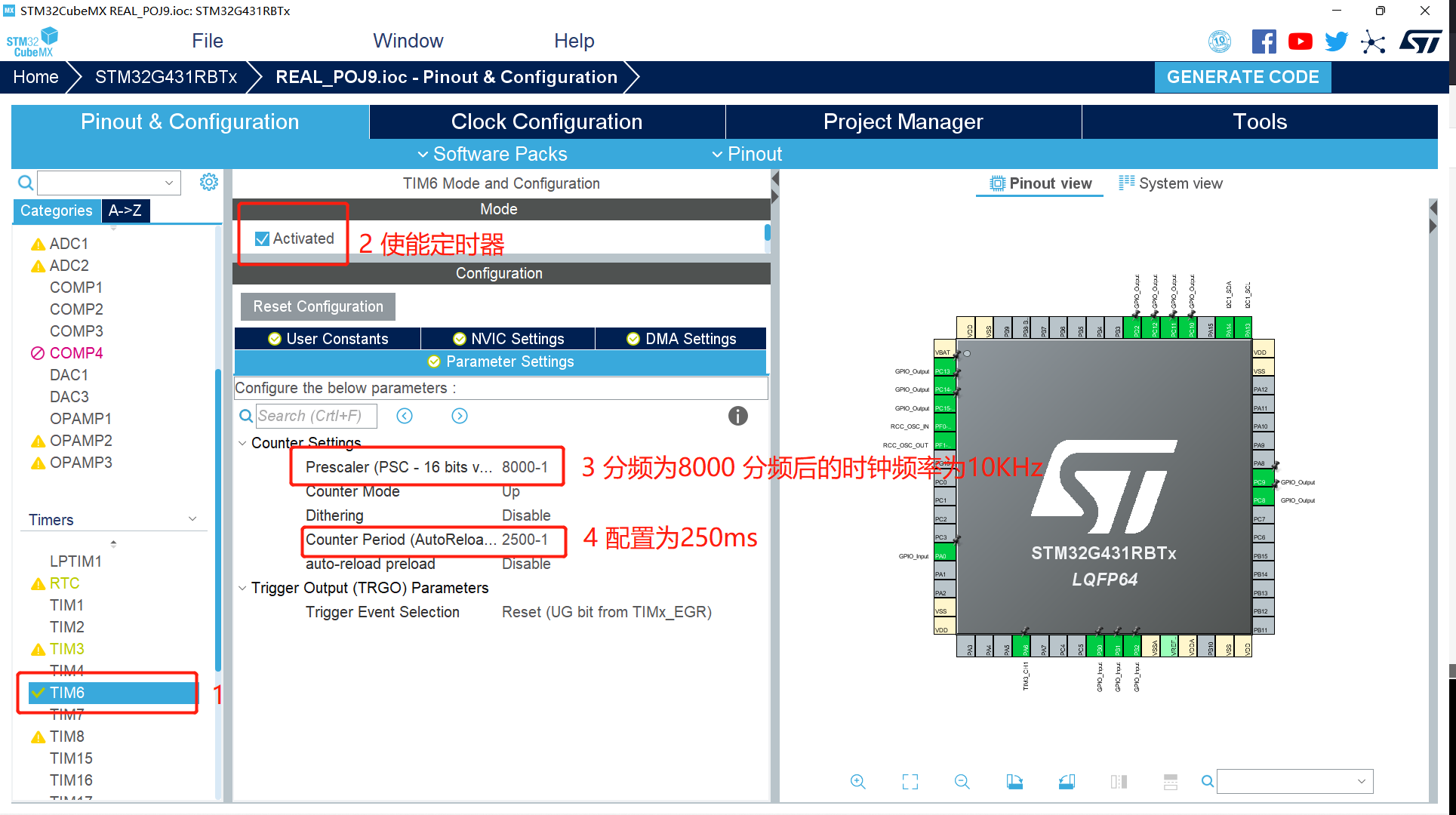
Task: Open the ST YouTube channel icon
Action: point(1300,42)
